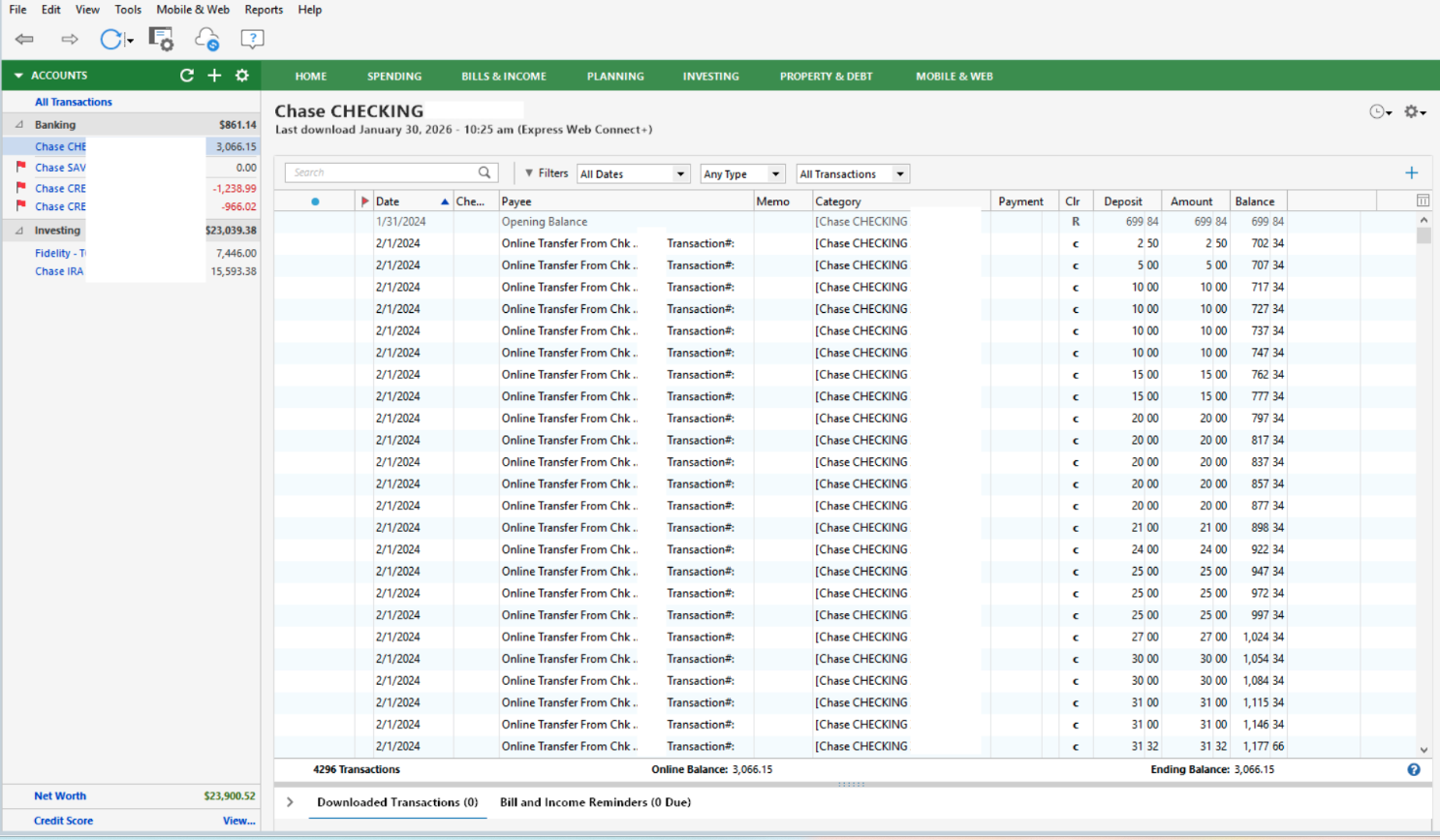This screenshot has height=840, width=1440.
Task: Collapse the Investing account group
Action: [18, 231]
